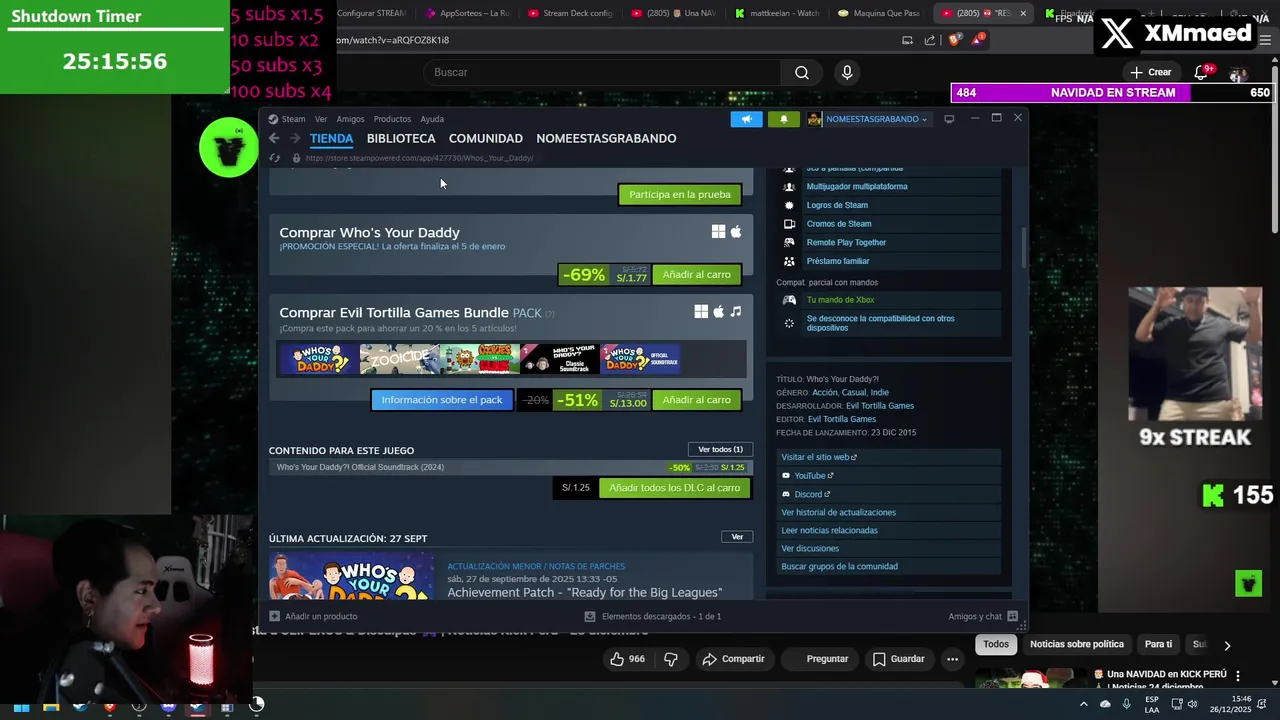Image resolution: width=1280 pixels, height=720 pixels.
Task: Open the Amigos menu
Action: pos(350,119)
